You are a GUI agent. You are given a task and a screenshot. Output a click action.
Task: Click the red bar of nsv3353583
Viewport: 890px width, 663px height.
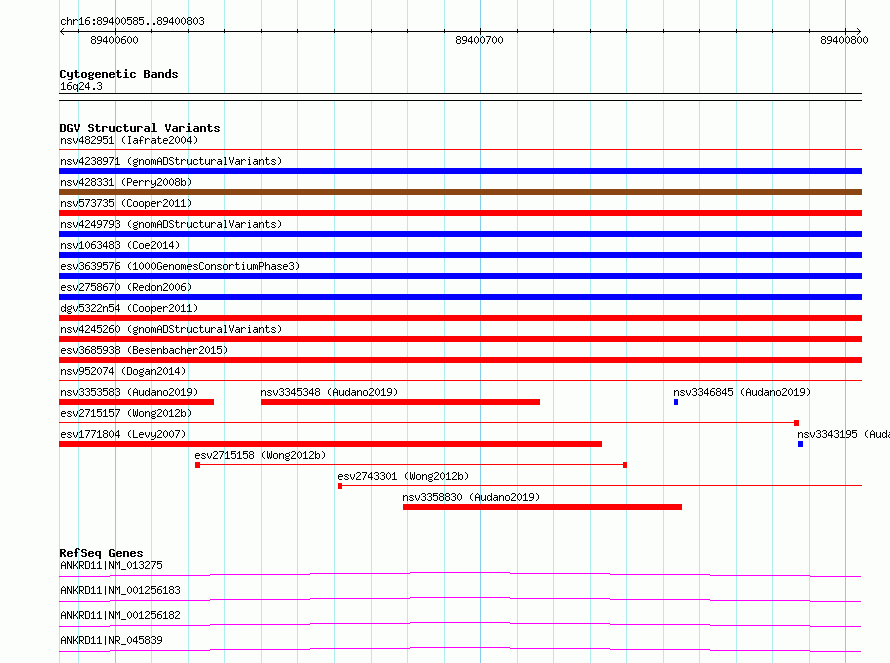(x=136, y=402)
